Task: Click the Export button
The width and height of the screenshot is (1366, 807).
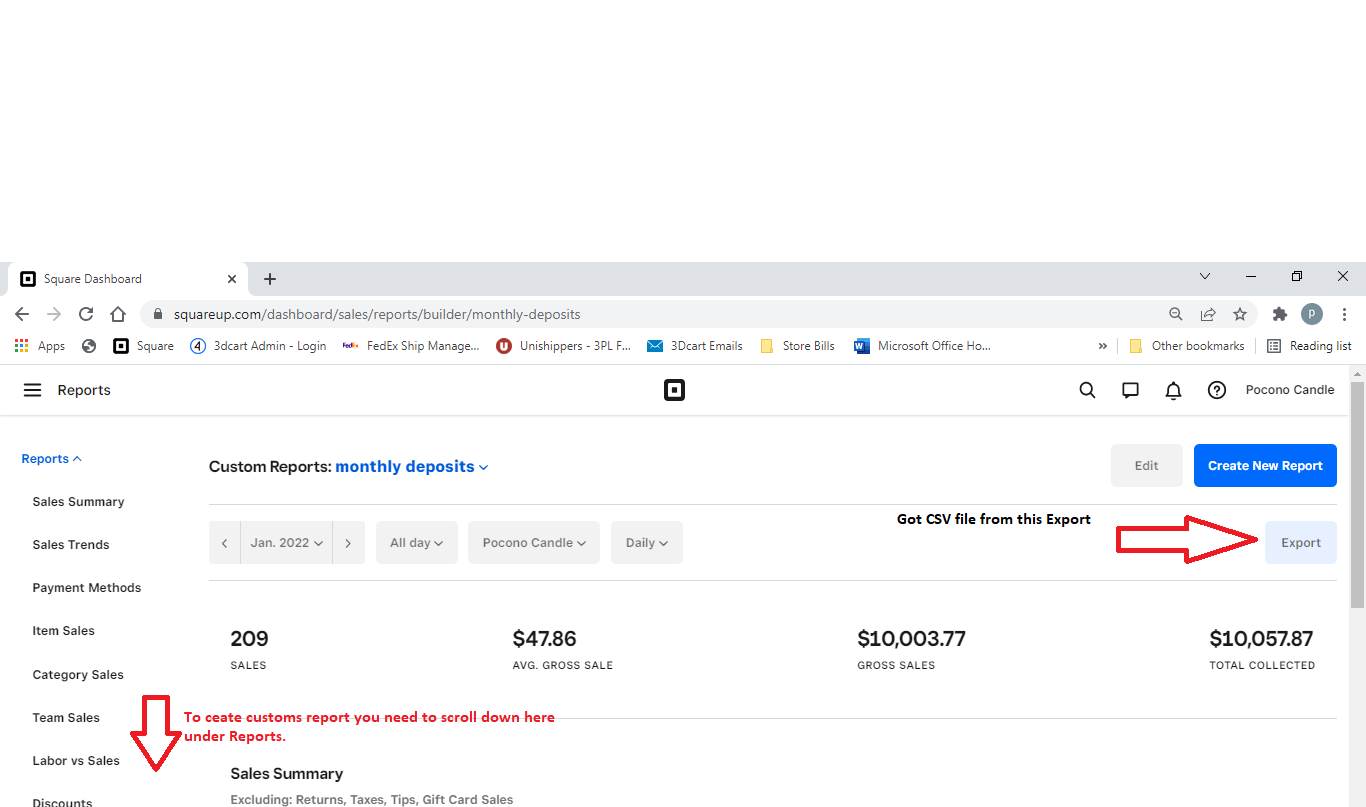Action: point(1300,543)
